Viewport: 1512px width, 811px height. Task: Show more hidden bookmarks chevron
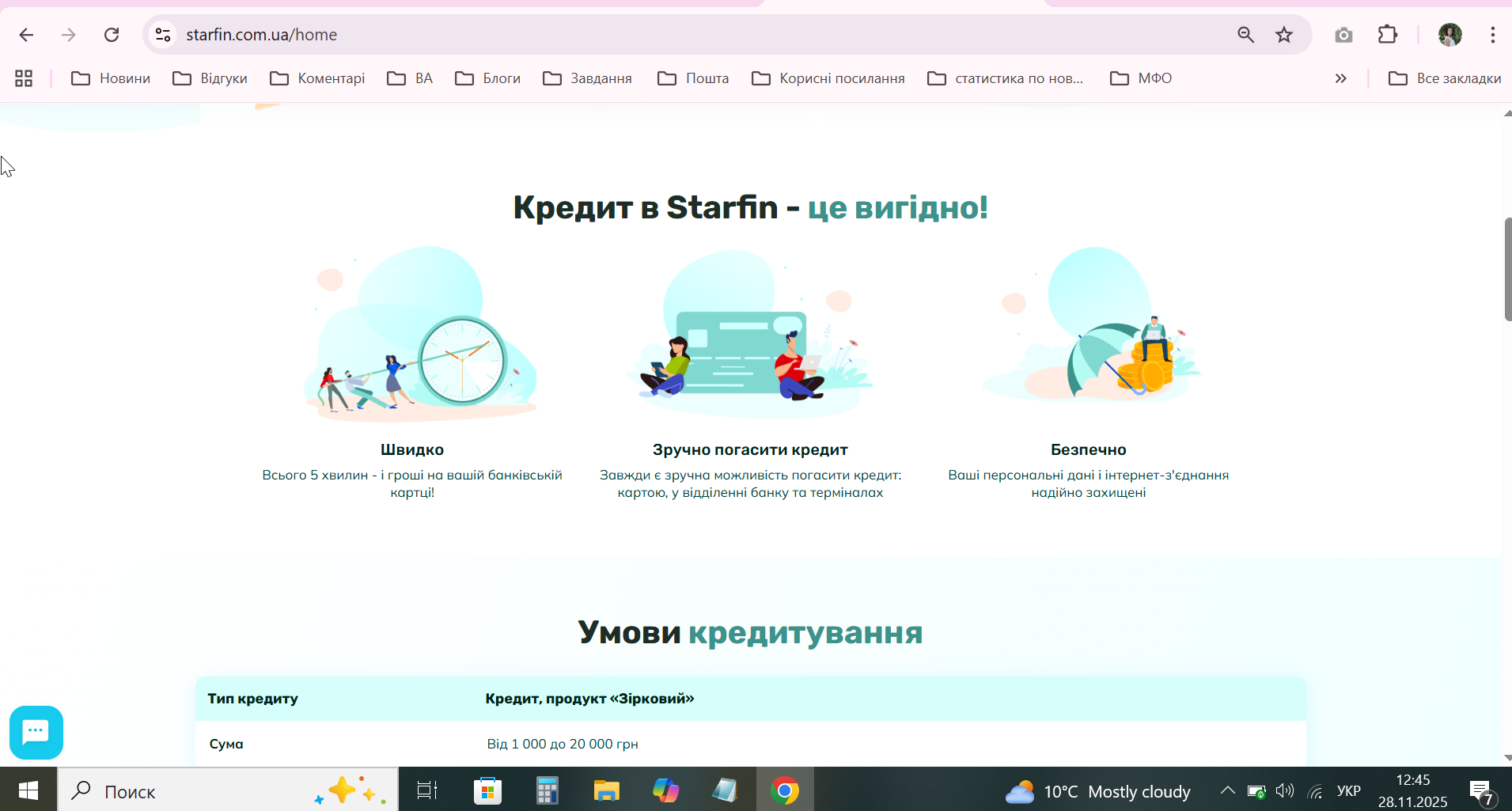[1340, 78]
